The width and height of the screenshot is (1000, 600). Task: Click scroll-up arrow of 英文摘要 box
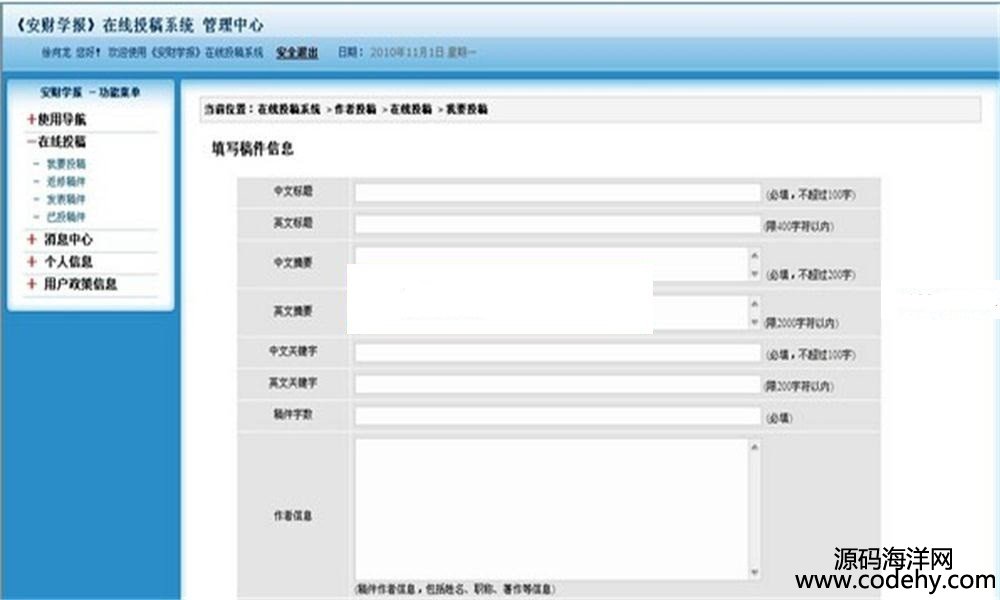coord(754,304)
